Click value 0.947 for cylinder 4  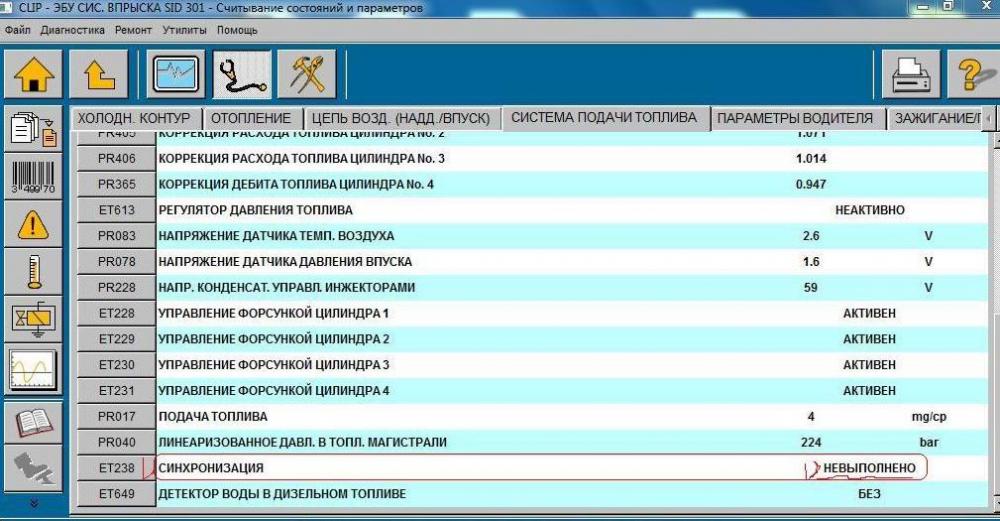pos(811,184)
